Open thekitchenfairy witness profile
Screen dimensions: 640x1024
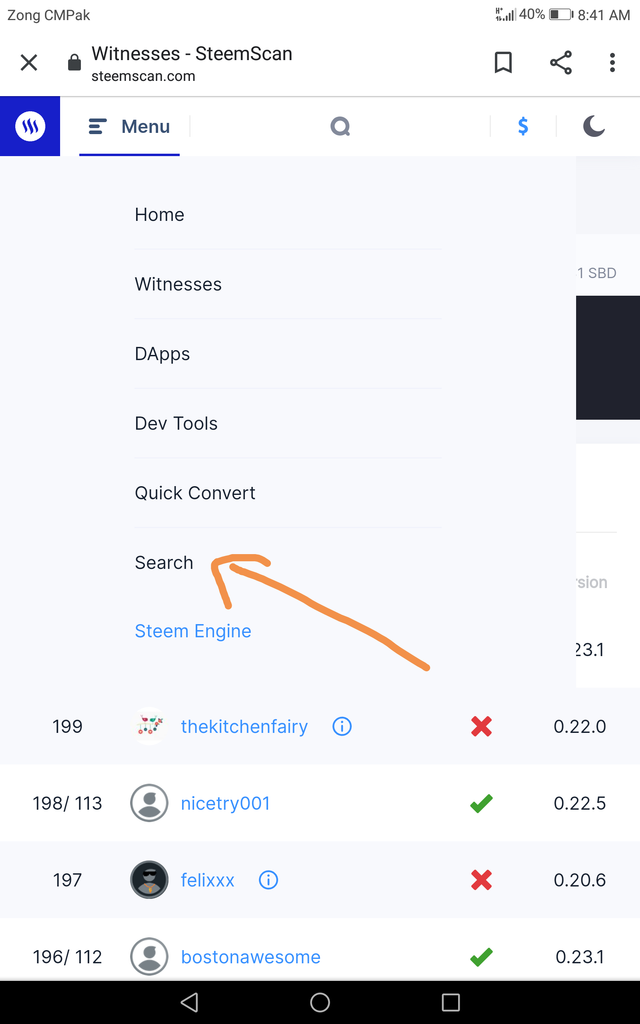(244, 727)
